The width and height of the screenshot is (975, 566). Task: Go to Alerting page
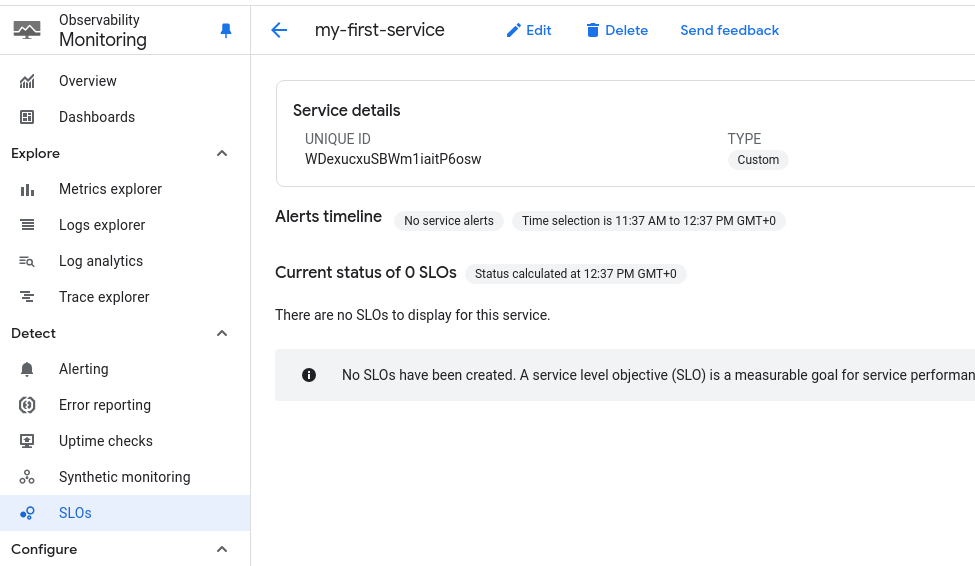point(125,369)
